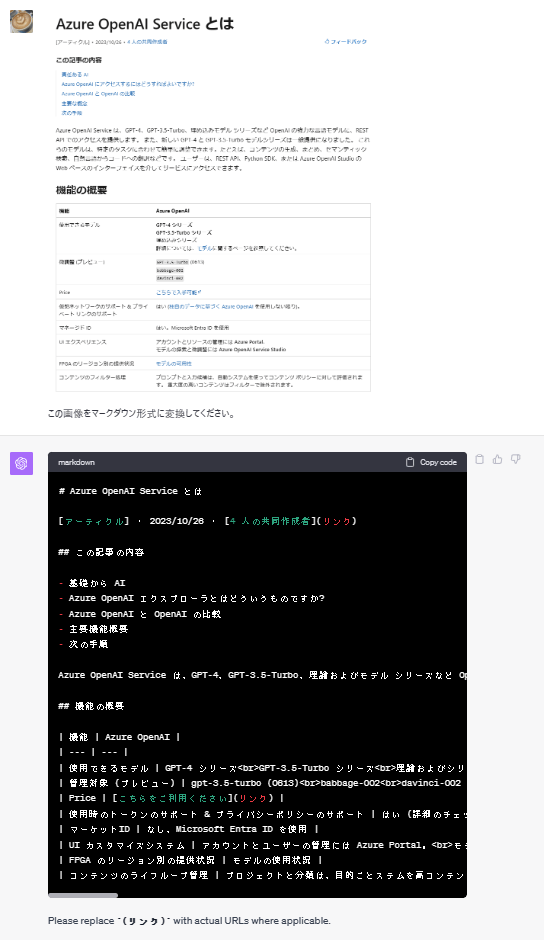Click the '## 機能の概要' line in code
Screen dimensions: 544x940
[x=91, y=706]
